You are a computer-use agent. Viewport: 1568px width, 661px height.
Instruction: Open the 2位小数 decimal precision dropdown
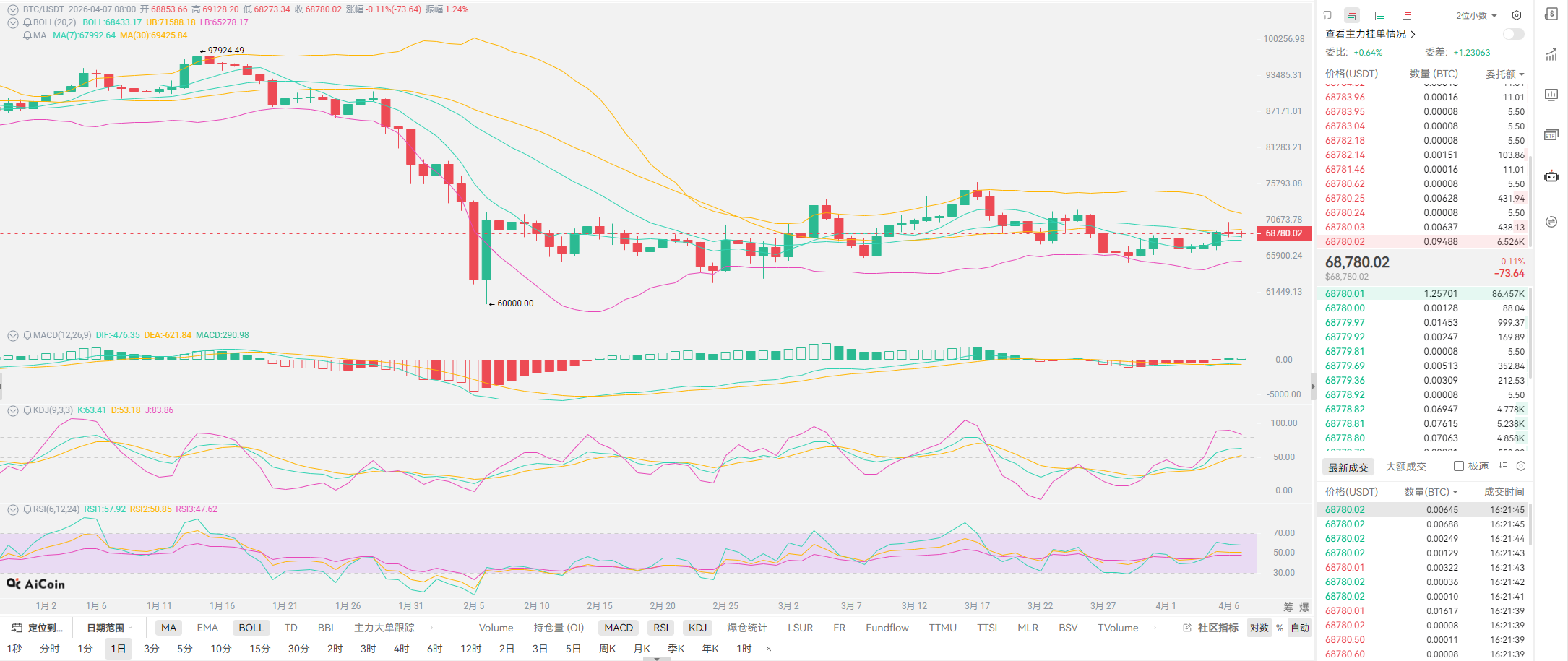1476,15
